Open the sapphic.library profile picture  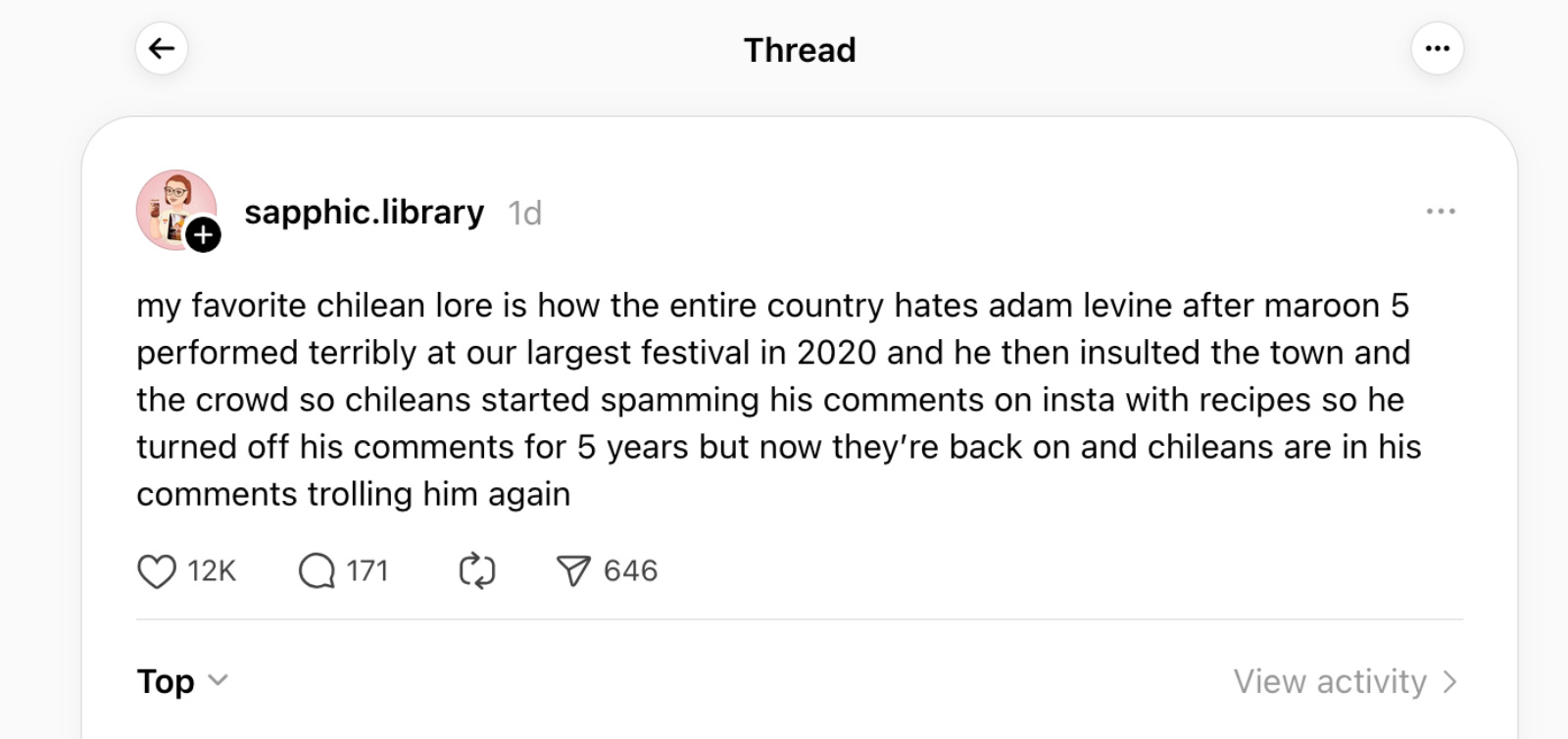(174, 208)
